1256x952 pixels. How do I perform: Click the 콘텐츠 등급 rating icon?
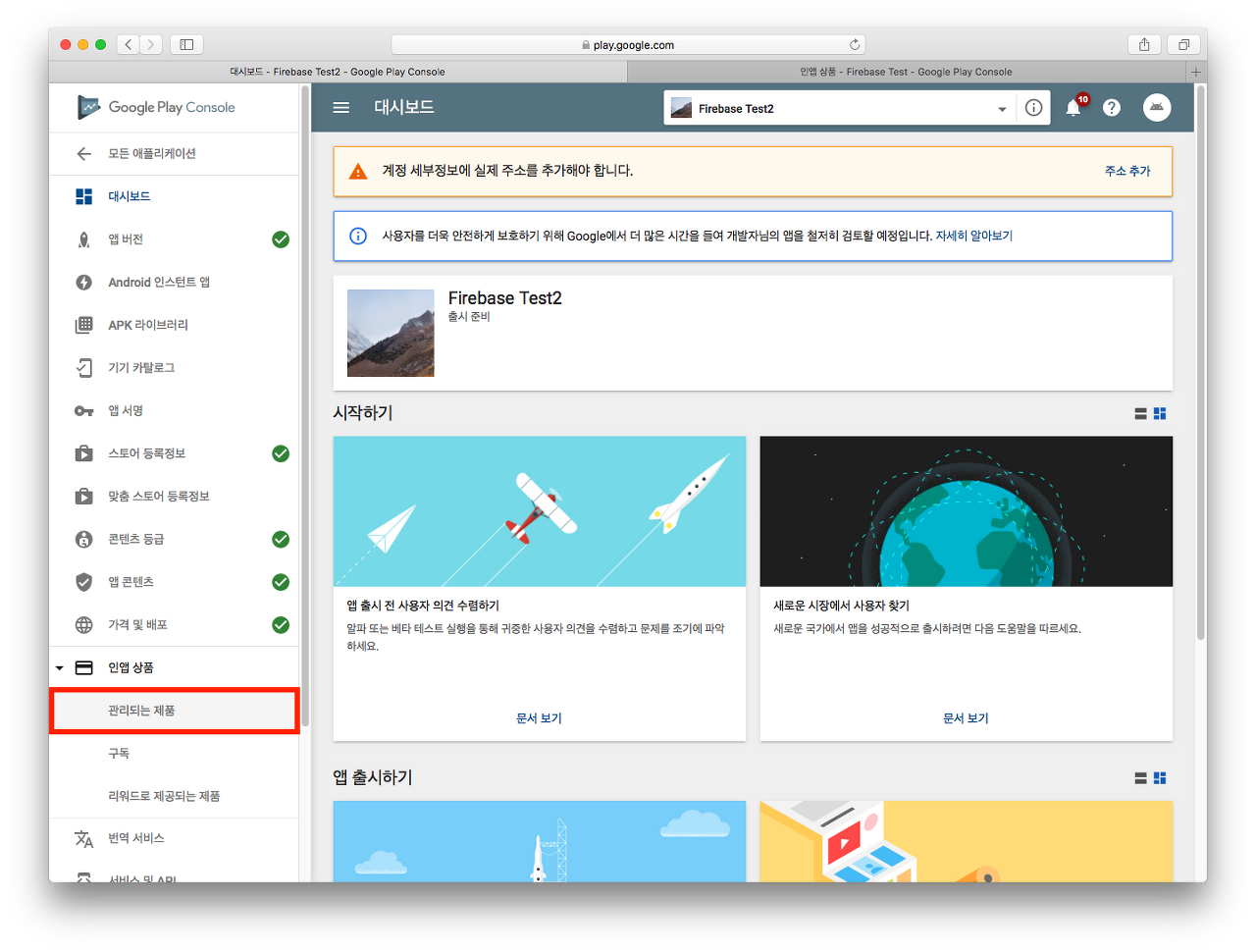(x=84, y=539)
